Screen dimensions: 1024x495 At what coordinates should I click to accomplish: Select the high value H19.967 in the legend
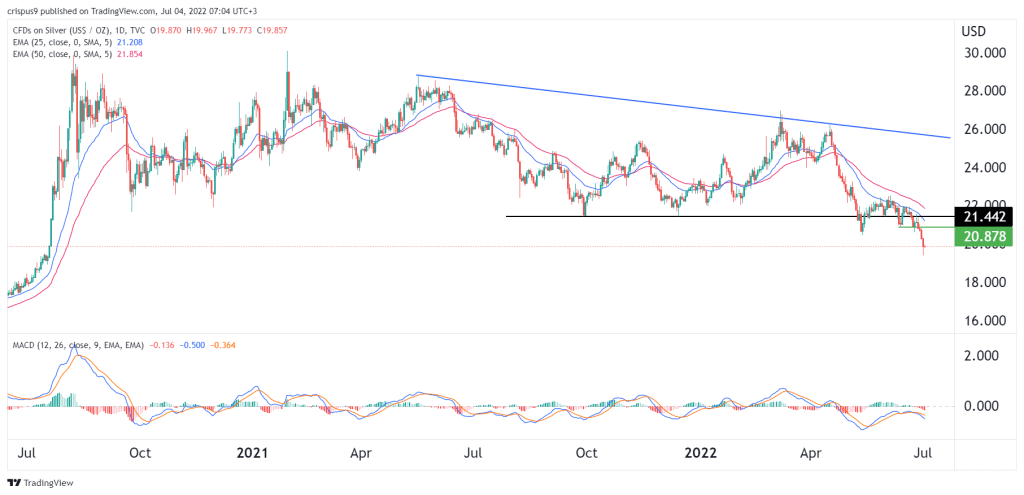(201, 30)
